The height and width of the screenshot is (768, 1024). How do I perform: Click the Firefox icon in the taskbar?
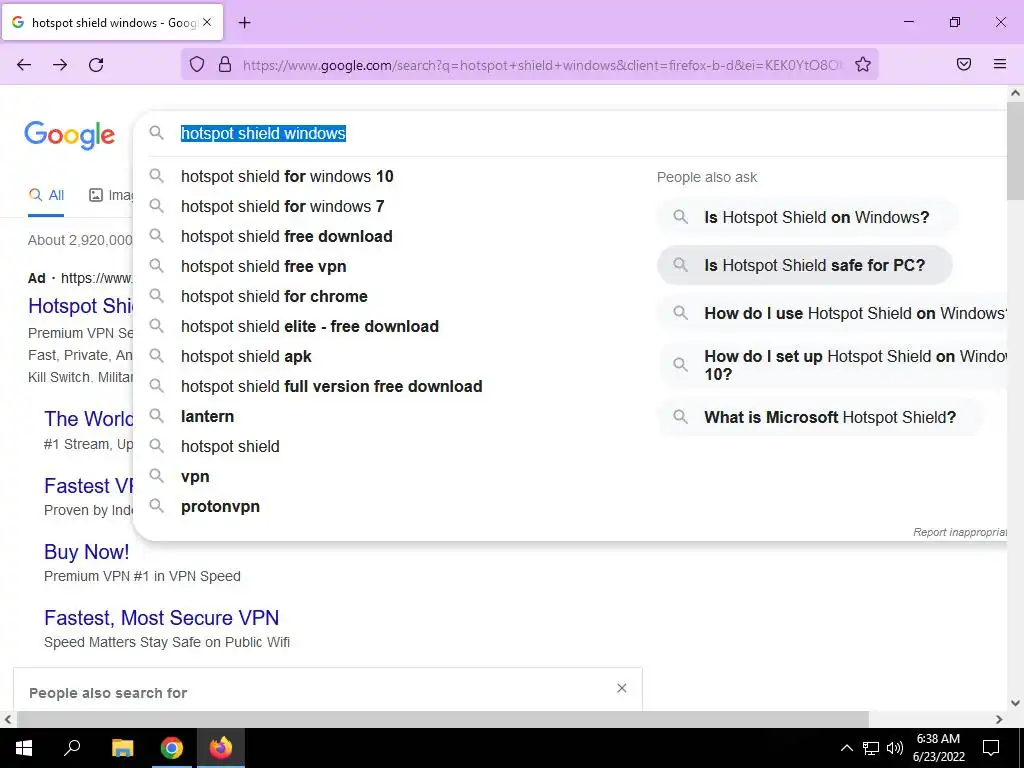tap(221, 748)
